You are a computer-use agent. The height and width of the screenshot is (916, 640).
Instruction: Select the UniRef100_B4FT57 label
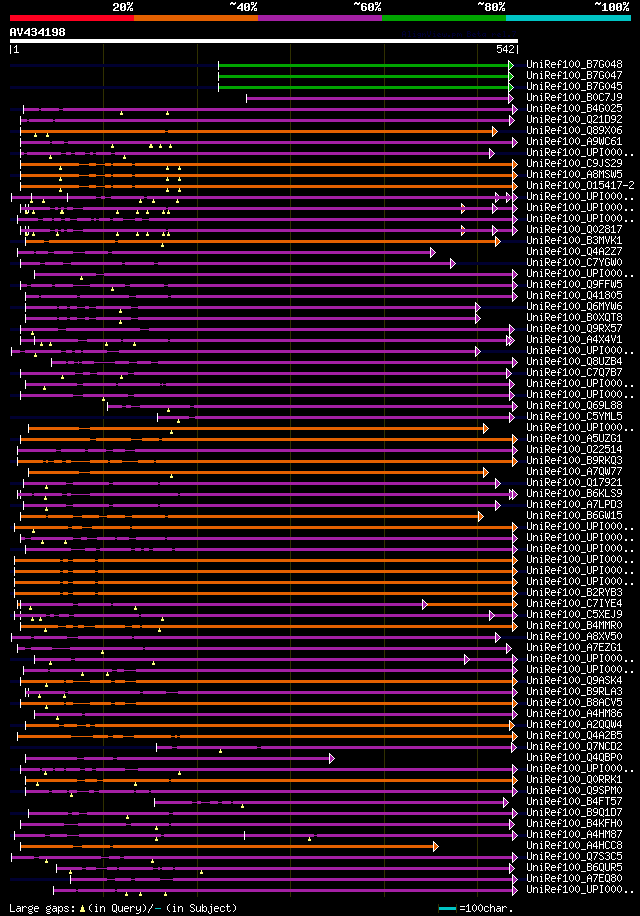pos(574,802)
